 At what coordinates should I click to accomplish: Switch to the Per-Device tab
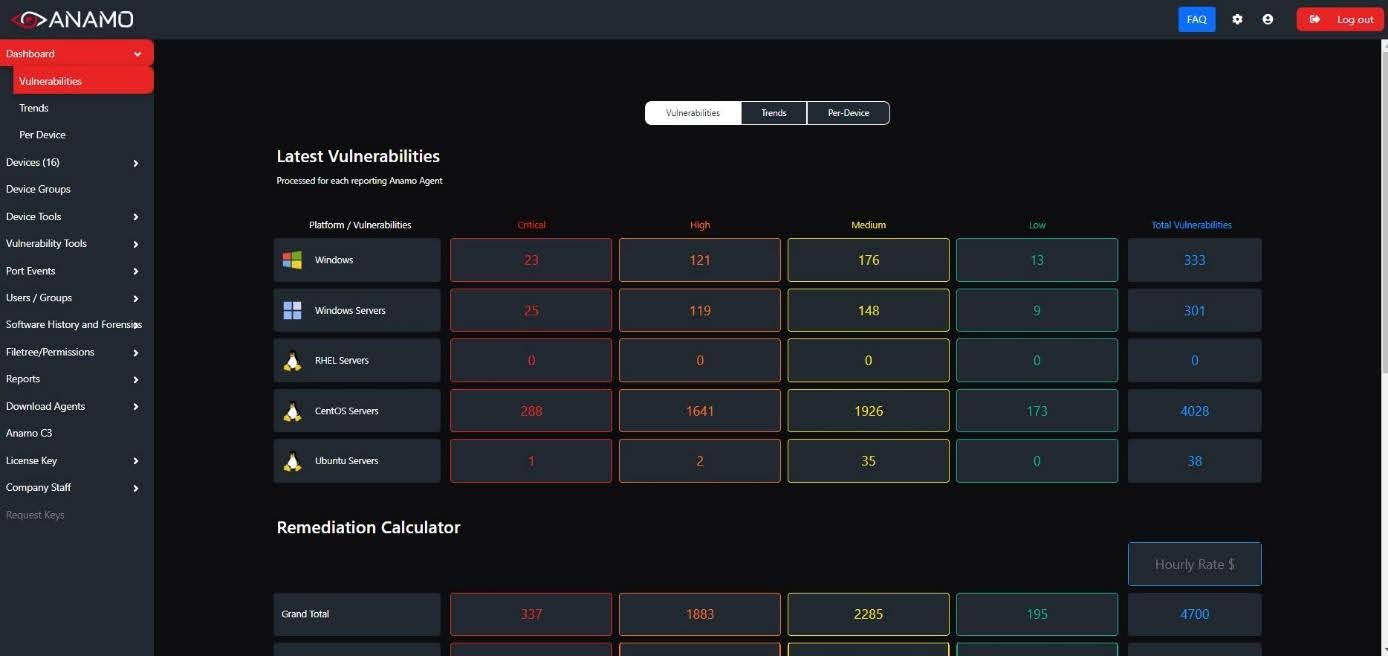pyautogui.click(x=848, y=113)
